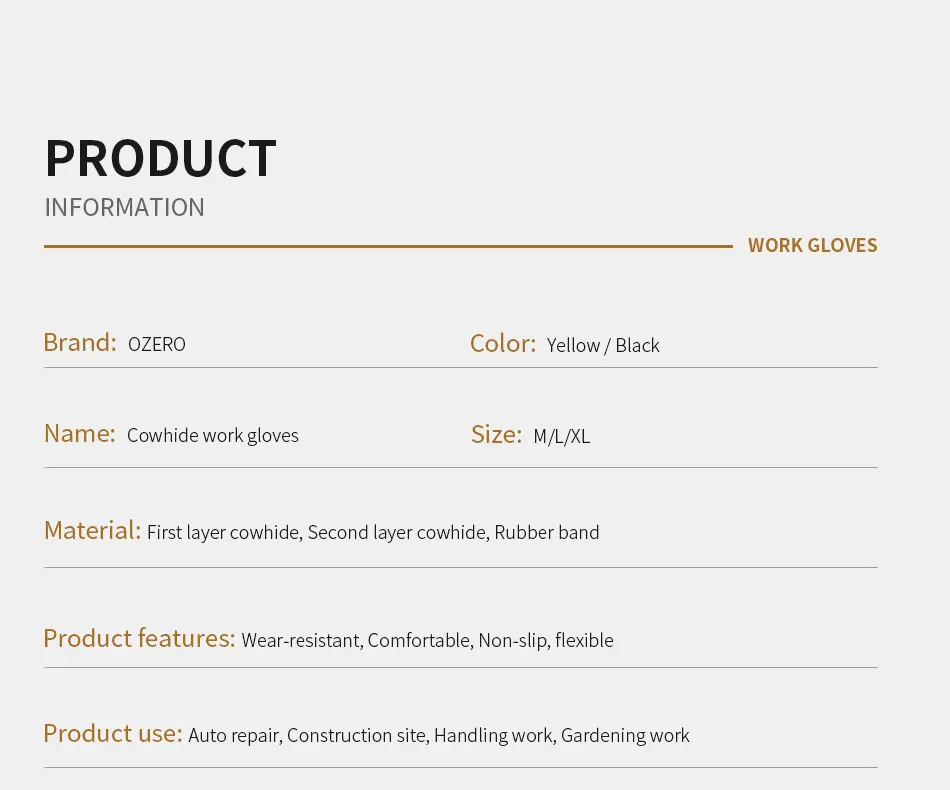Click the First layer cowhide text
The image size is (950, 790).
click(223, 532)
